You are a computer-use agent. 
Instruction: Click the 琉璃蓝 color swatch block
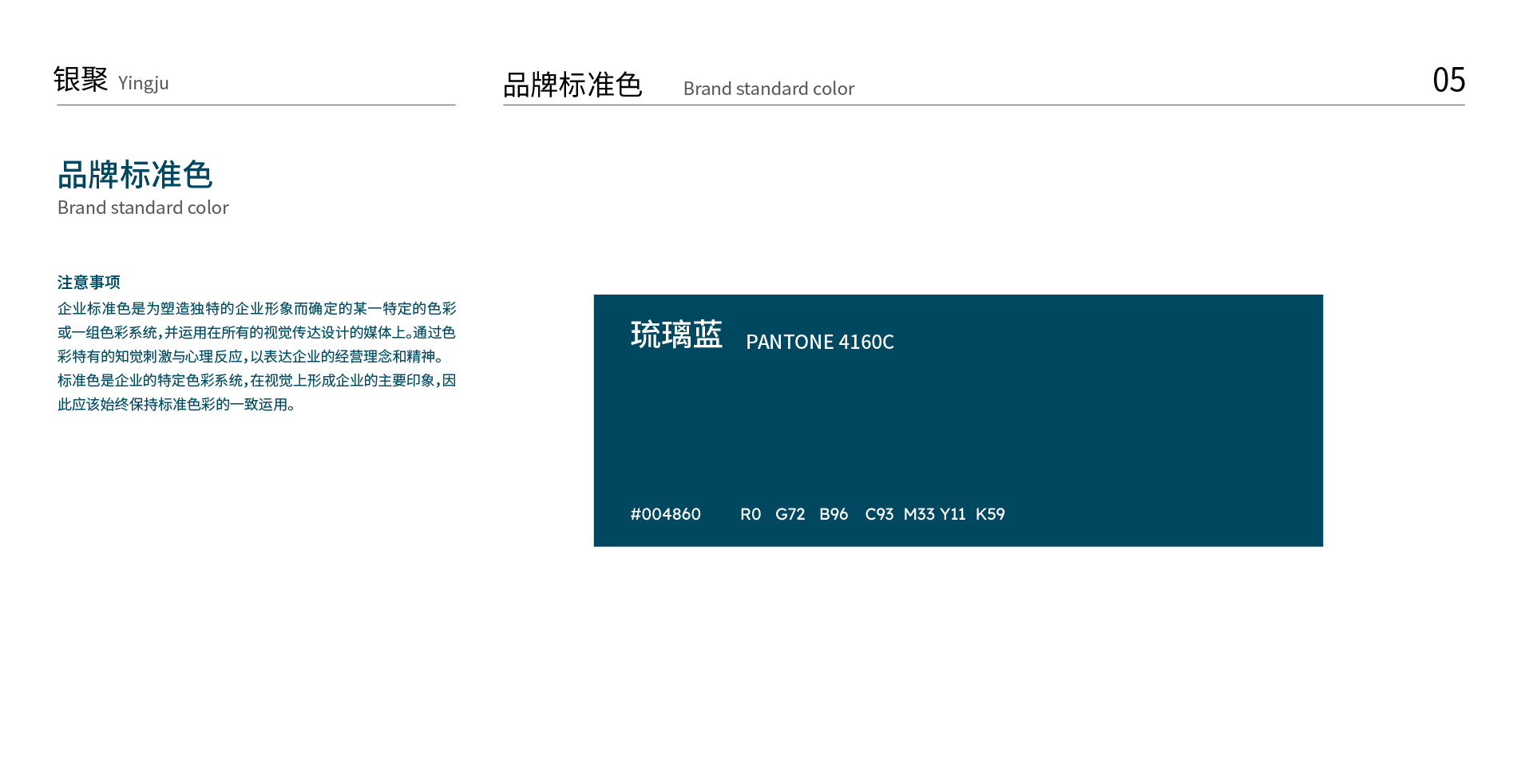coord(958,421)
